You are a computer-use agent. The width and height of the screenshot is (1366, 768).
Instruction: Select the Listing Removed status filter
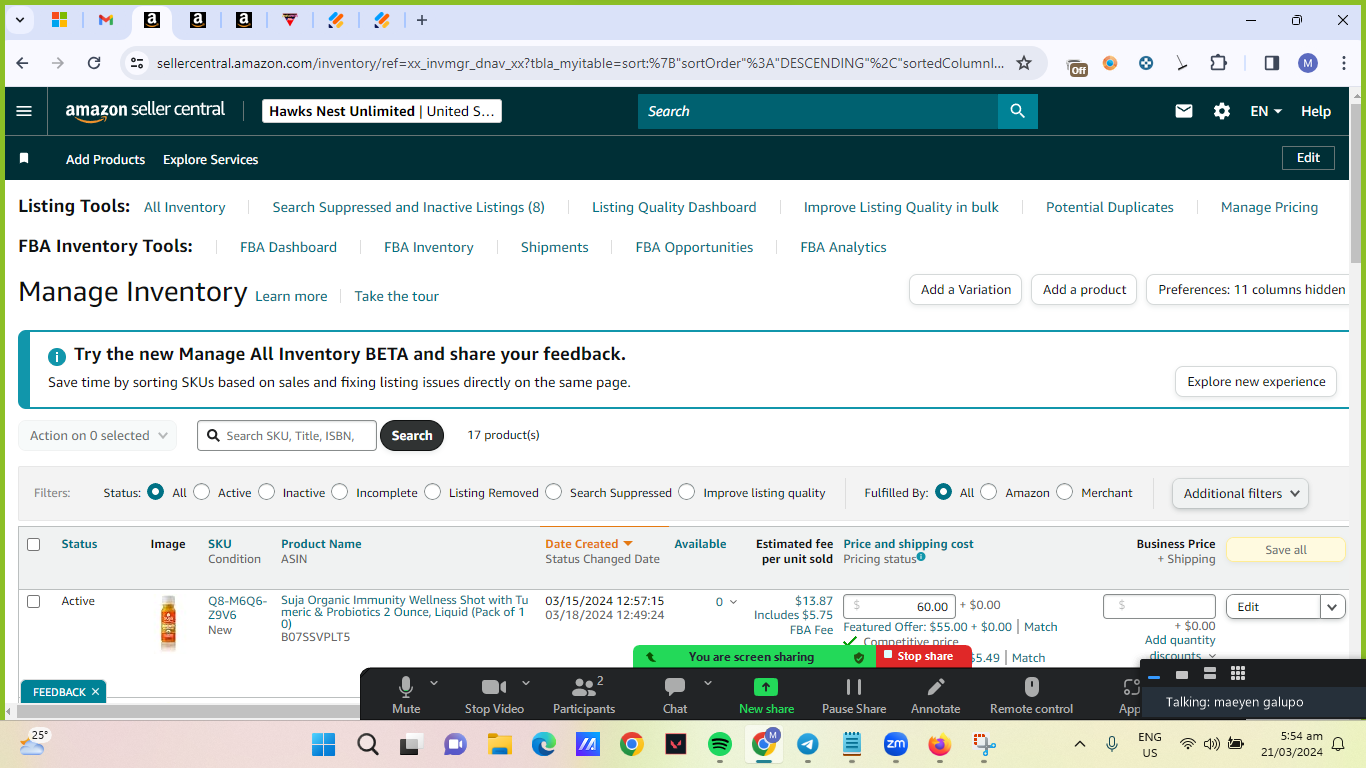point(432,492)
